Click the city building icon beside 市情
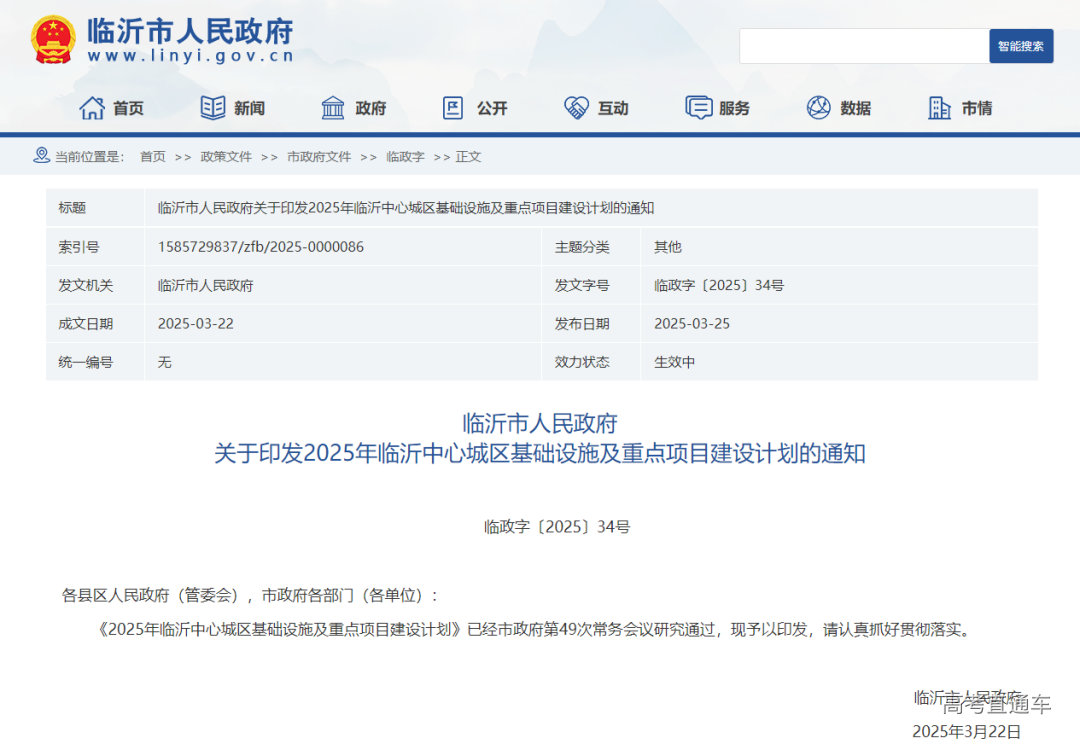Screen dimensions: 1080x744 [x=940, y=108]
